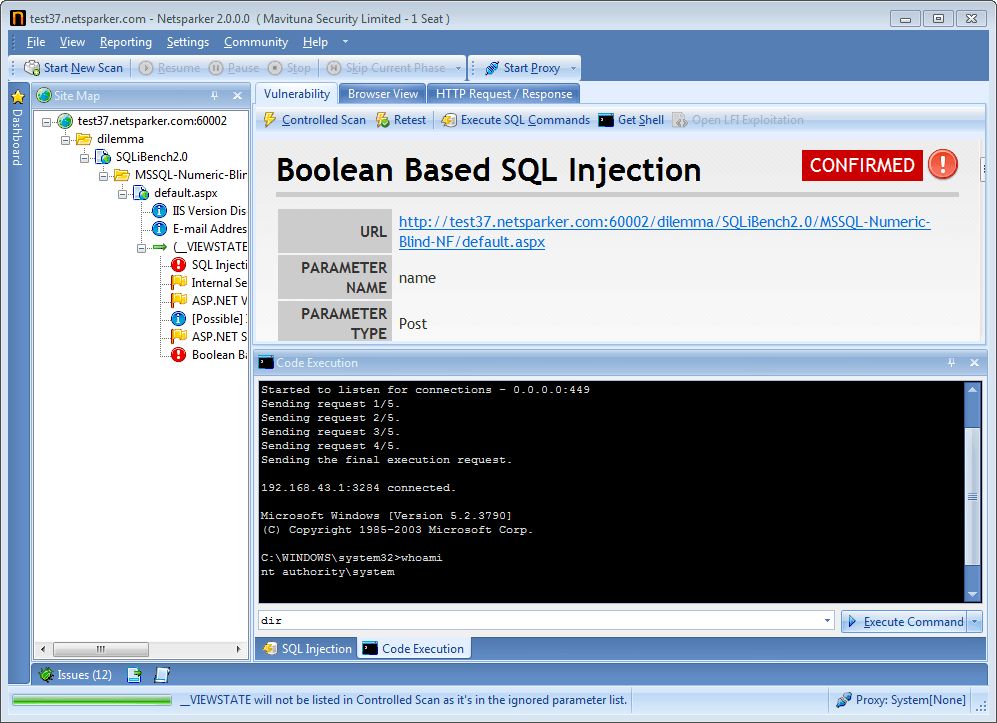Toggle auto-hide pin on Site Map panel
The image size is (997, 723).
[x=215, y=96]
